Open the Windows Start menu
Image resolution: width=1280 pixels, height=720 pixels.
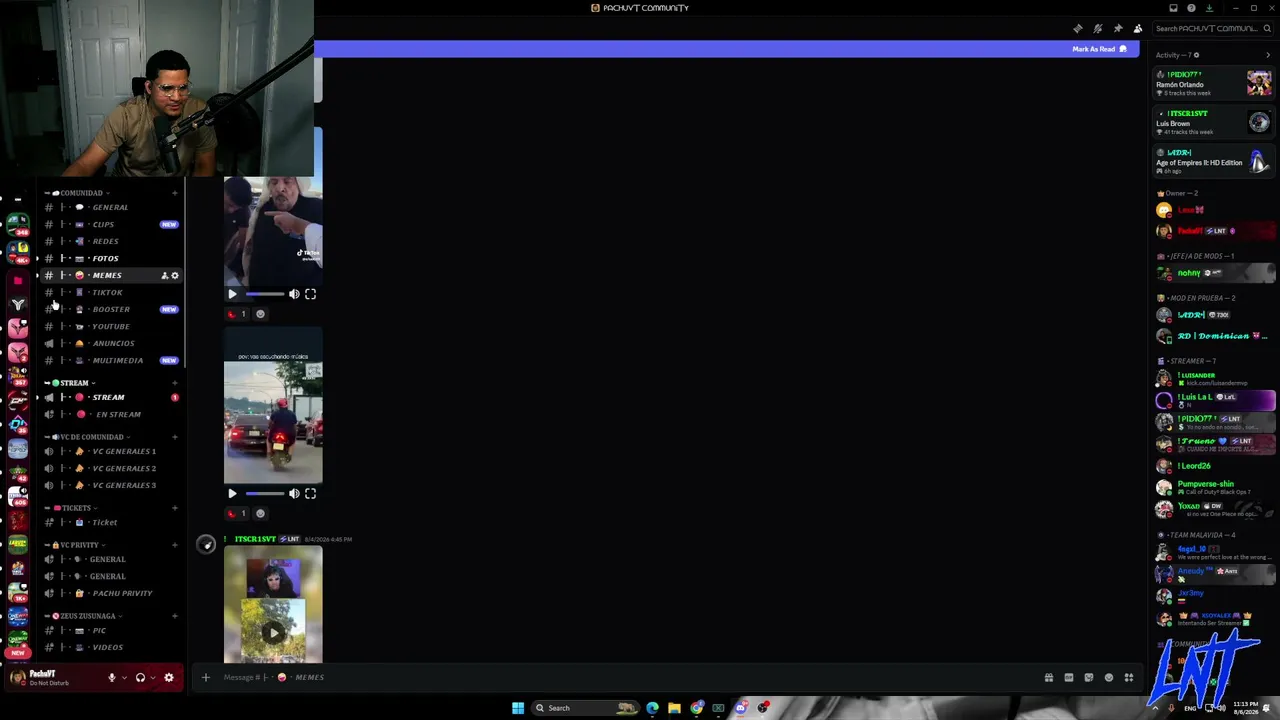coord(517,708)
